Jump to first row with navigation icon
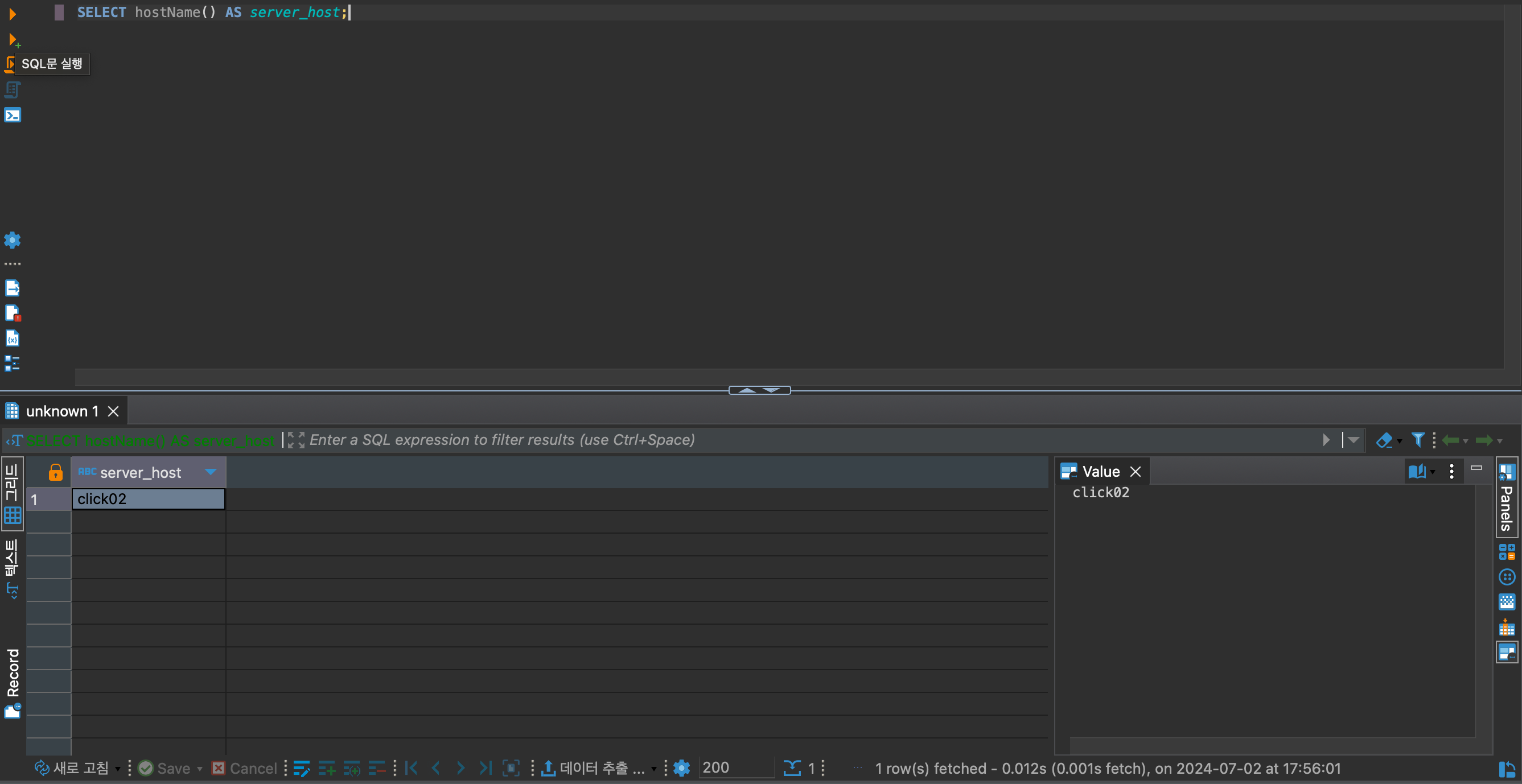Image resolution: width=1522 pixels, height=784 pixels. coord(412,768)
